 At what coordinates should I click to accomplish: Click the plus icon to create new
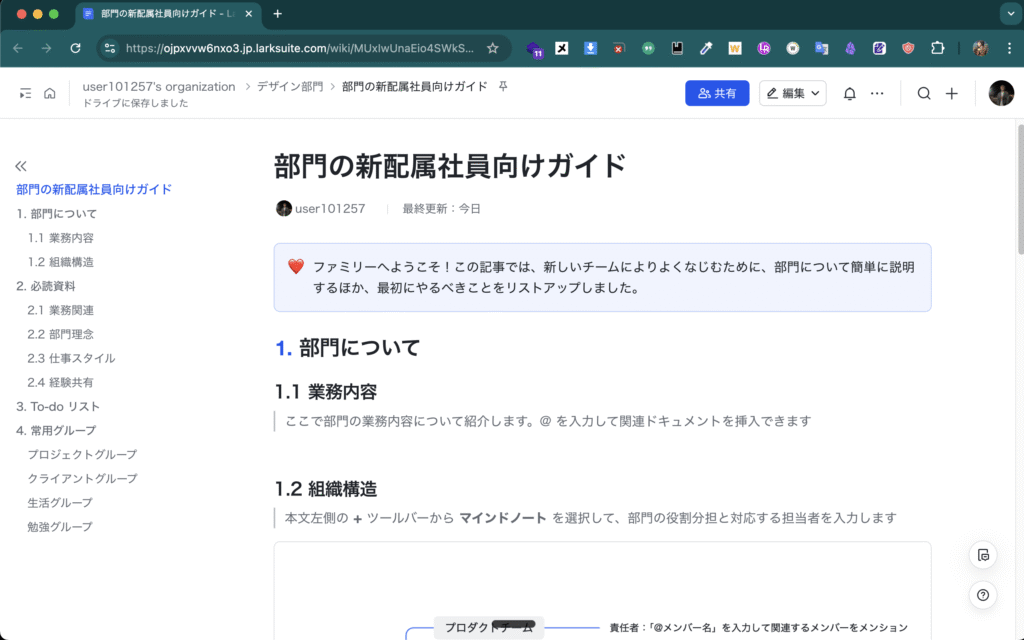(x=952, y=93)
